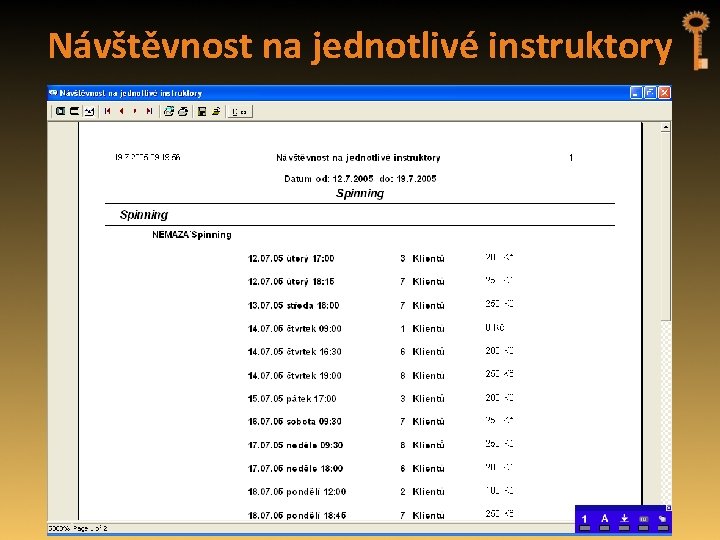Close the report preview window
Image resolution: width=720 pixels, height=540 pixels.
point(664,93)
